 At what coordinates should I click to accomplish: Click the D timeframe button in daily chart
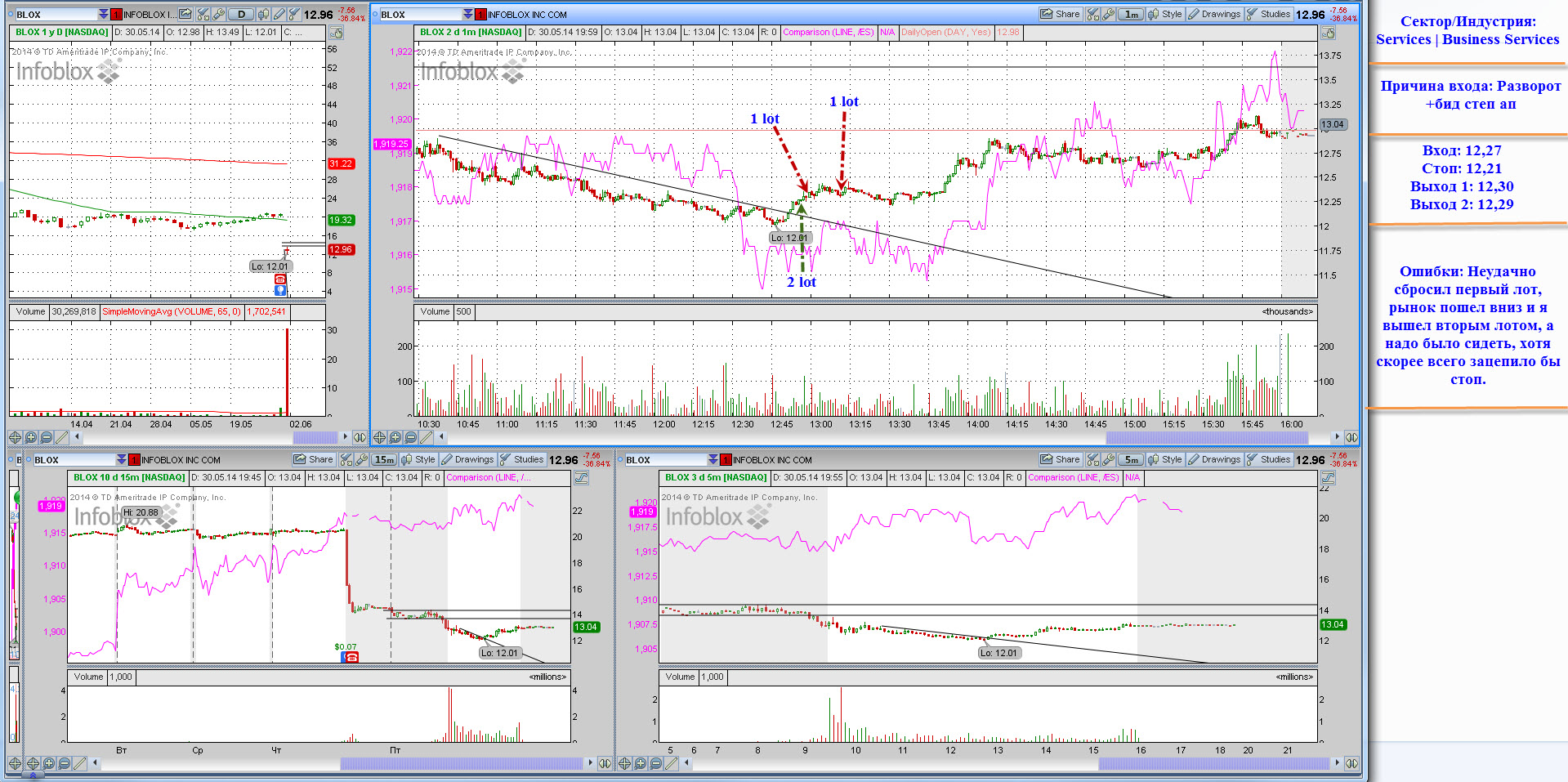pyautogui.click(x=241, y=14)
